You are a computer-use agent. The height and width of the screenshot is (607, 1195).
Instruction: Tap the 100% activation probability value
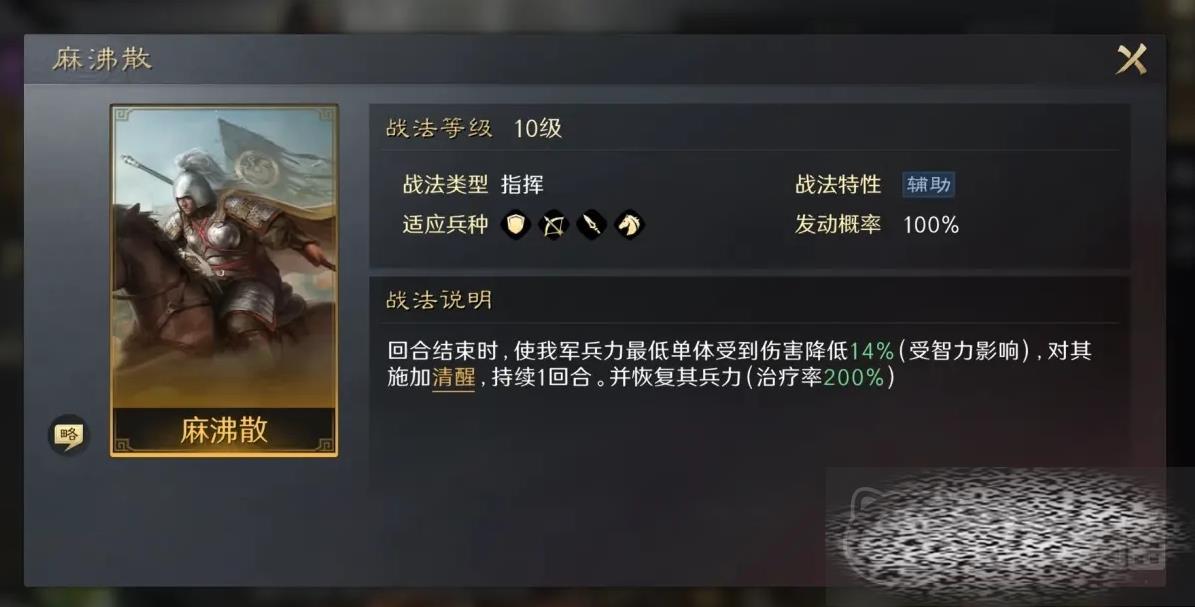(x=931, y=225)
